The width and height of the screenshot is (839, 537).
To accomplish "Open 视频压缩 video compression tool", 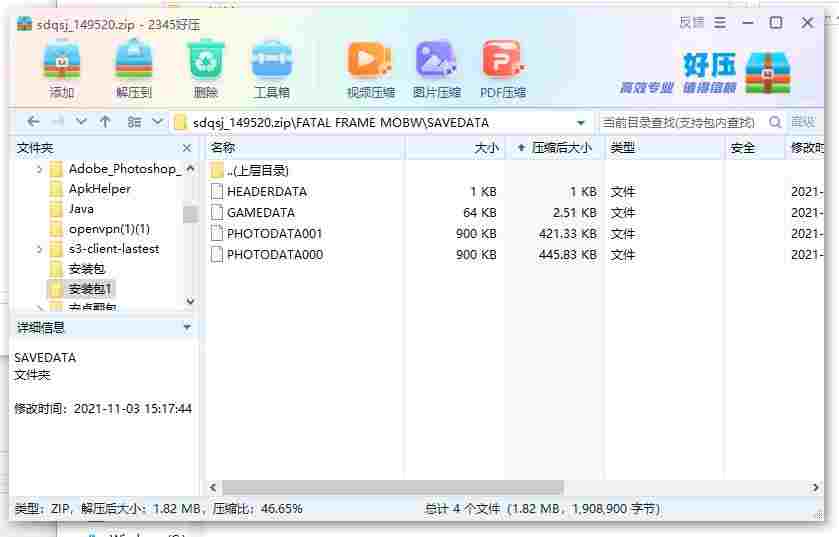I will [x=370, y=70].
